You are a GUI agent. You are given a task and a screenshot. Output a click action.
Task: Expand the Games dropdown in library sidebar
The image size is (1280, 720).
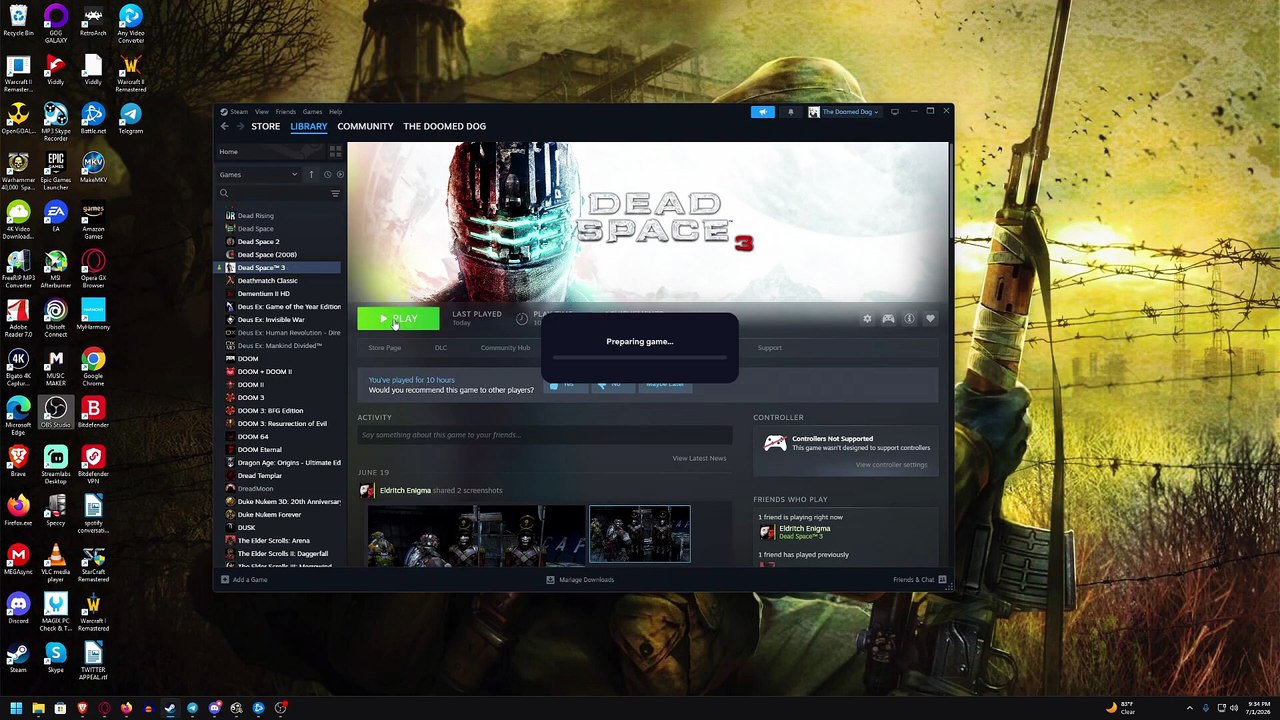259,174
